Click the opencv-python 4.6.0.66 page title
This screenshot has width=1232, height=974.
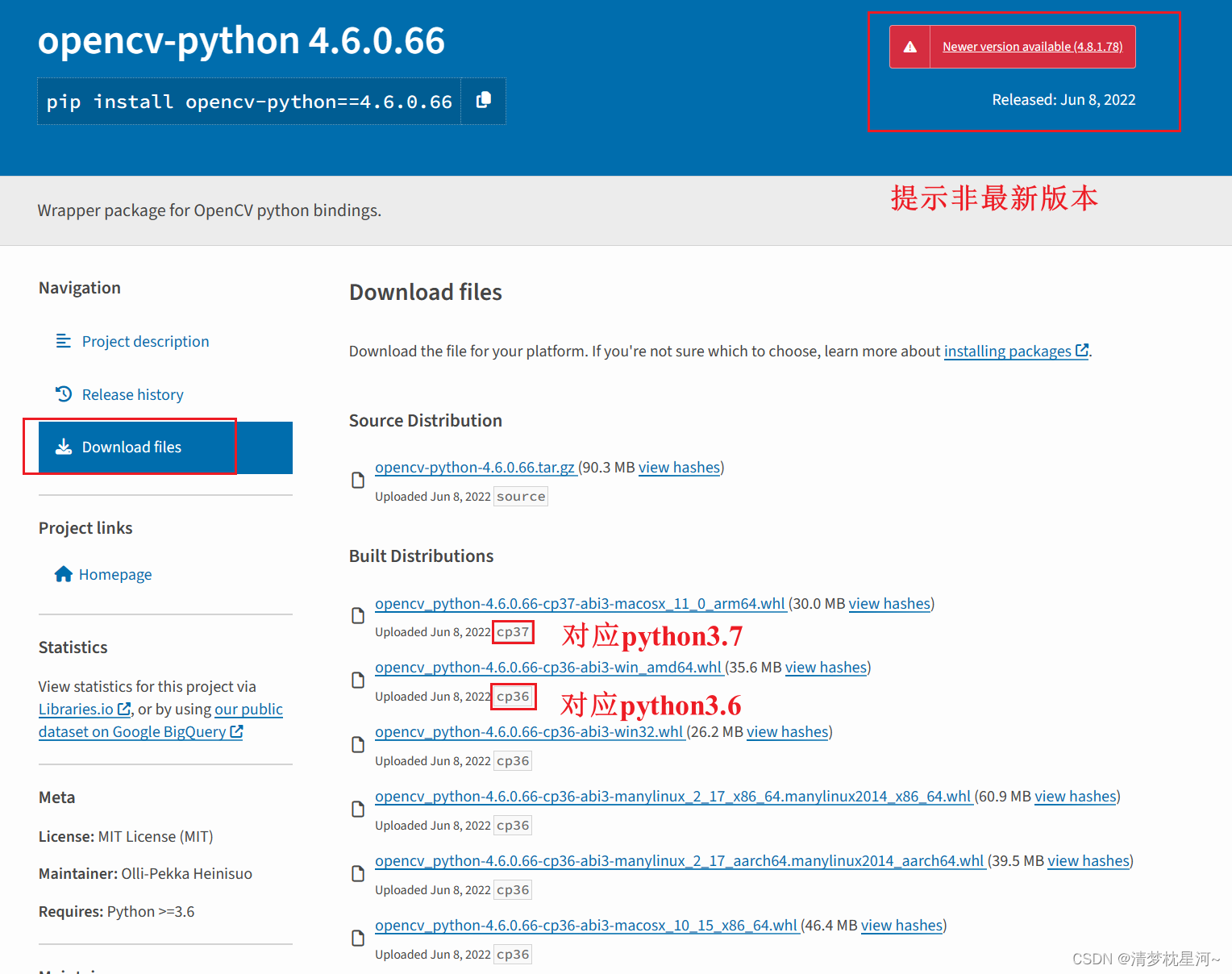[241, 40]
